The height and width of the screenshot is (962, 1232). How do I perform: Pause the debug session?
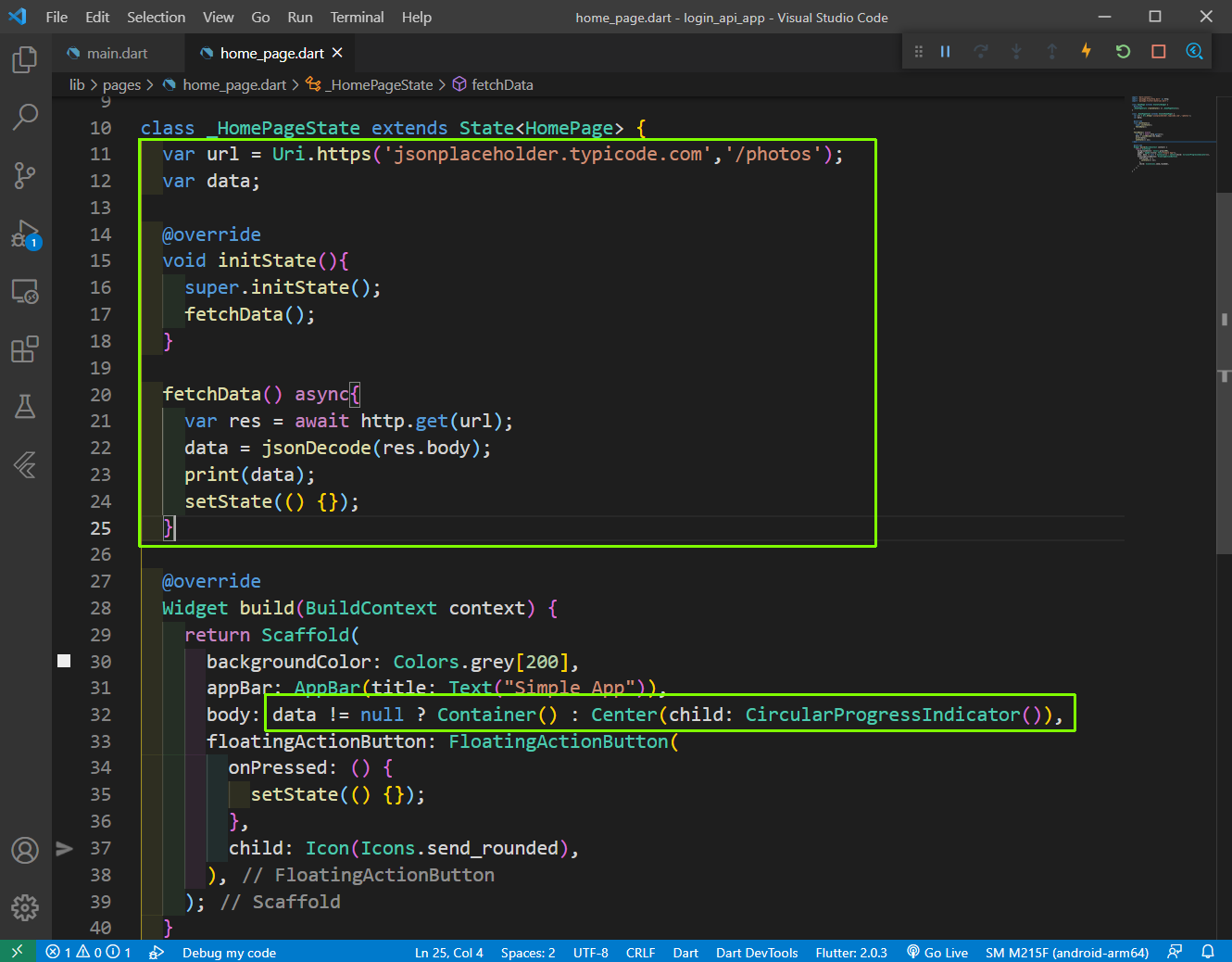pos(945,52)
